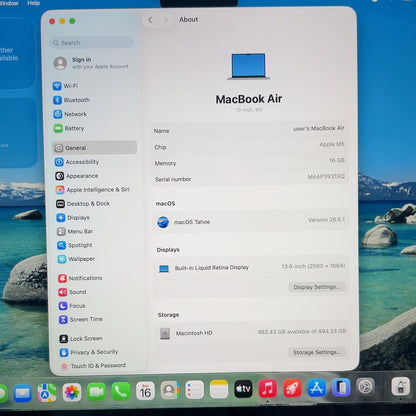Select Displays in the sidebar
Image resolution: width=416 pixels, height=416 pixels.
(x=73, y=218)
